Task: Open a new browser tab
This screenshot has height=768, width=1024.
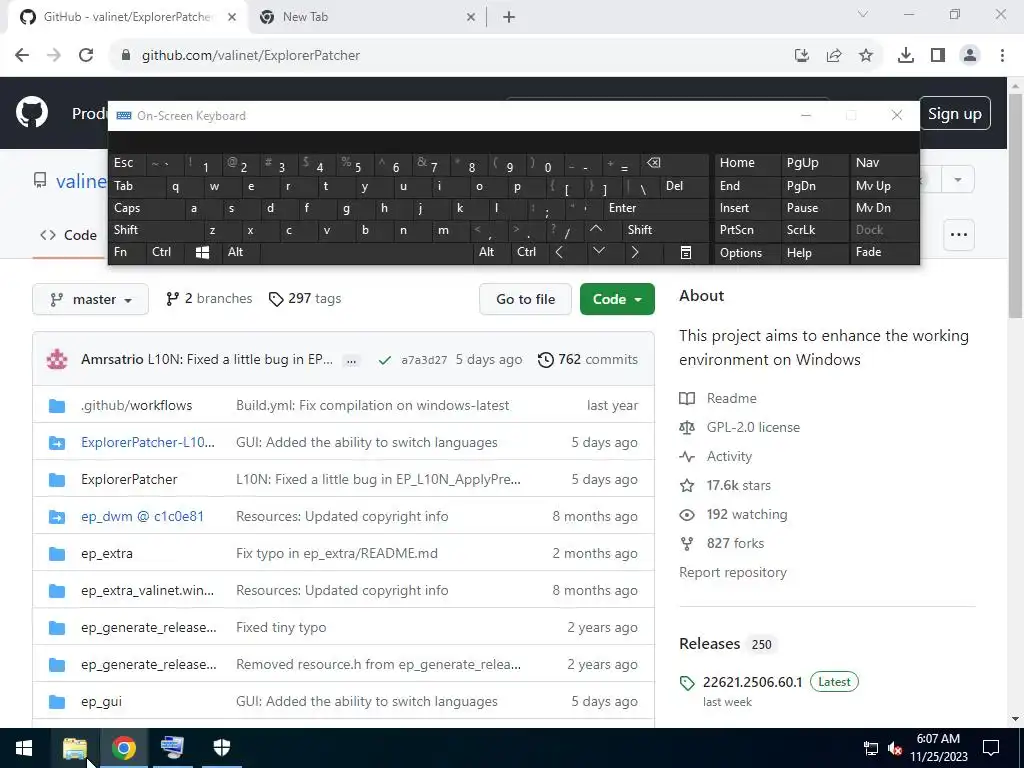Action: 509,17
